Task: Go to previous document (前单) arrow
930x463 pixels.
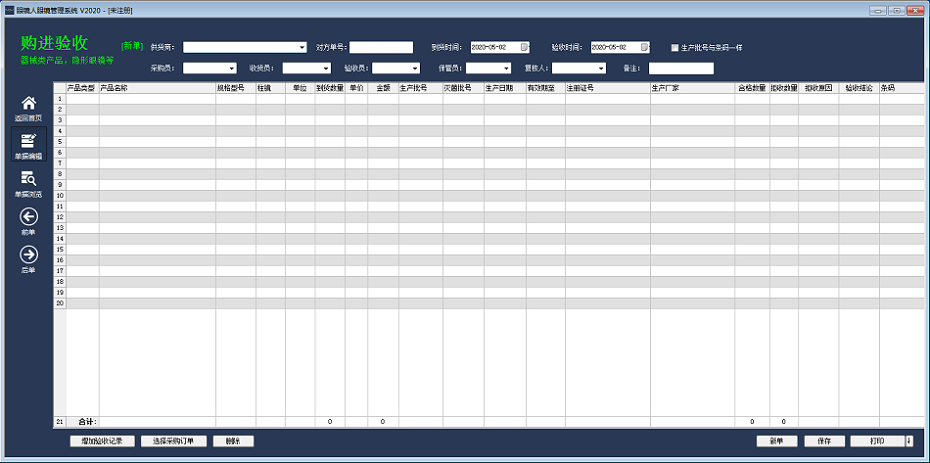Action: coord(29,218)
